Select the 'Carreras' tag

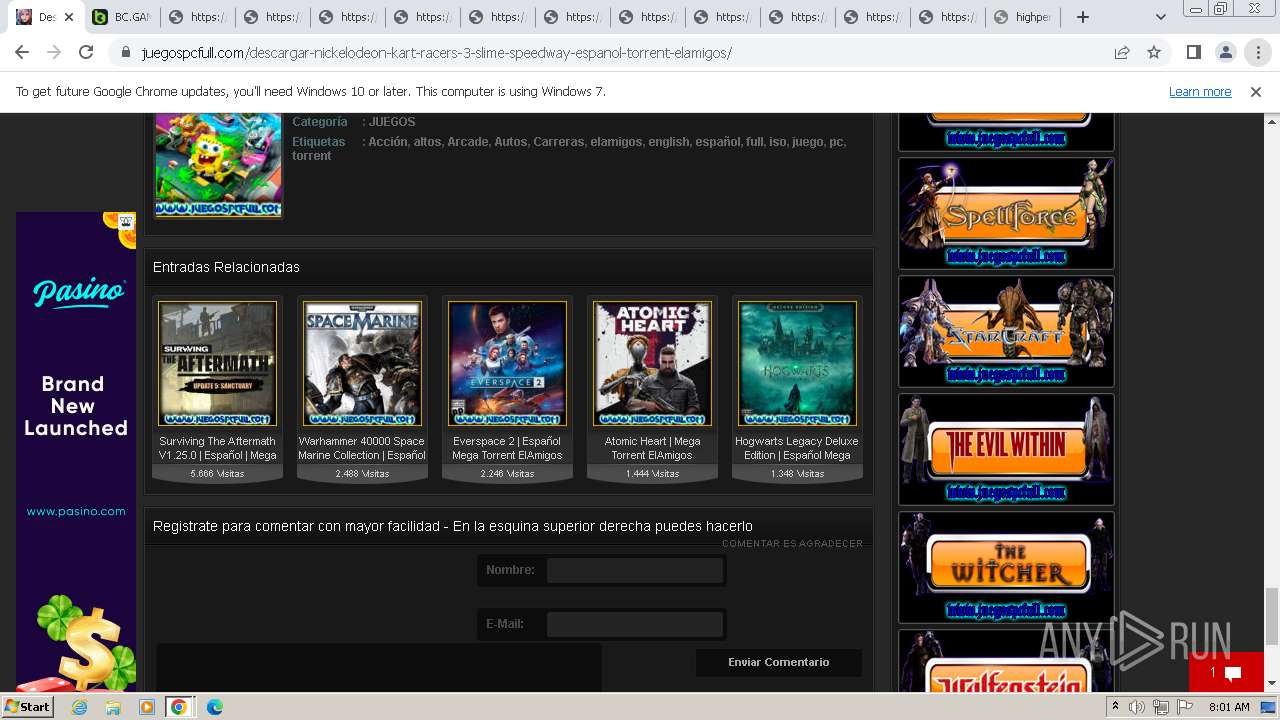[558, 142]
